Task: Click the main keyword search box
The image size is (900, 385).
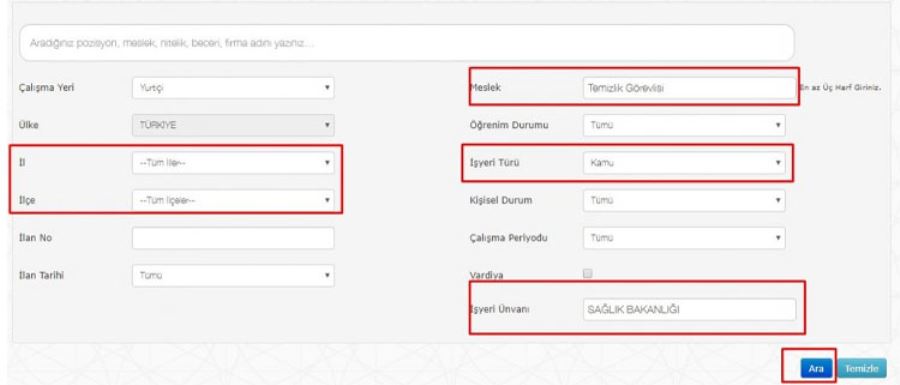Action: coord(407,43)
